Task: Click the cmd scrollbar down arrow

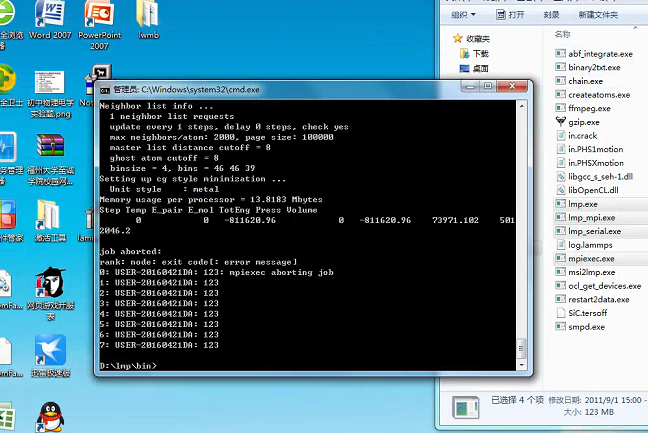Action: click(x=522, y=365)
